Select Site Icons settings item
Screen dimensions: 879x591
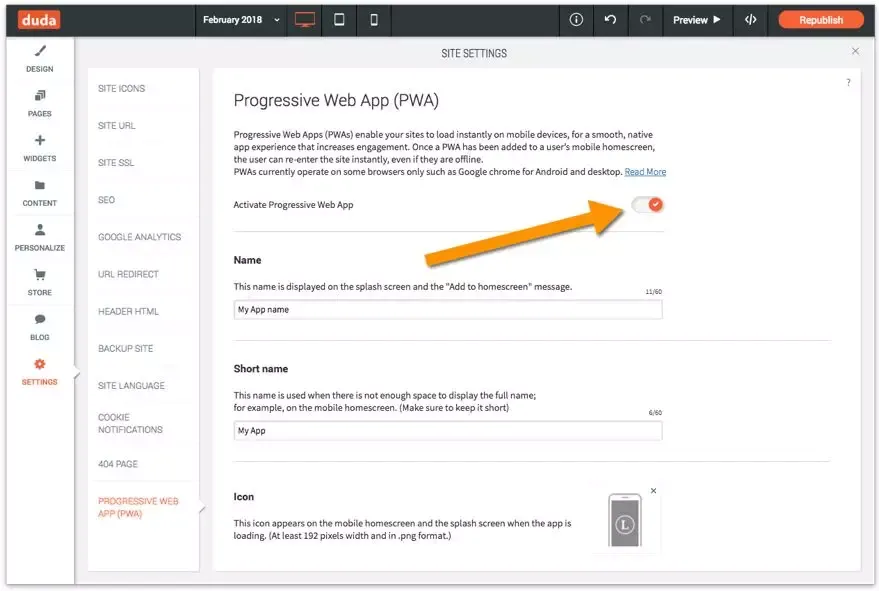click(x=122, y=89)
